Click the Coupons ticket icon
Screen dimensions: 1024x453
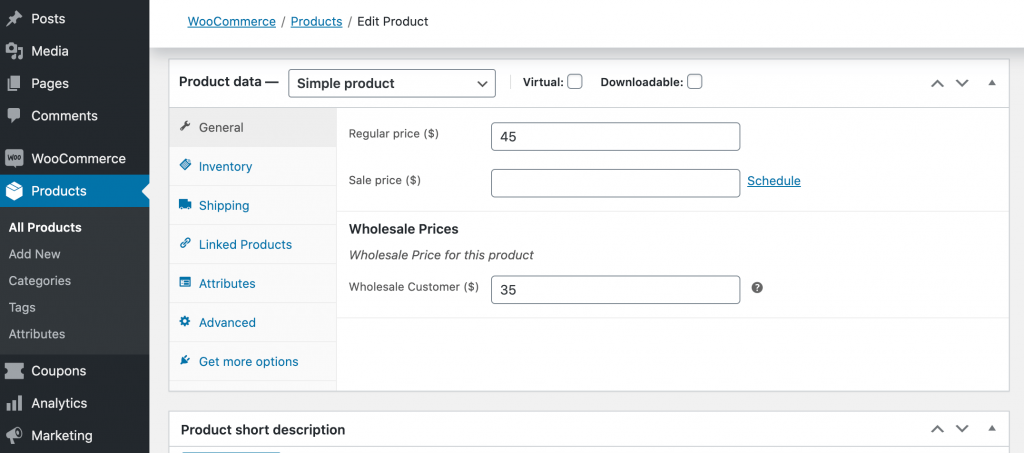click(14, 371)
